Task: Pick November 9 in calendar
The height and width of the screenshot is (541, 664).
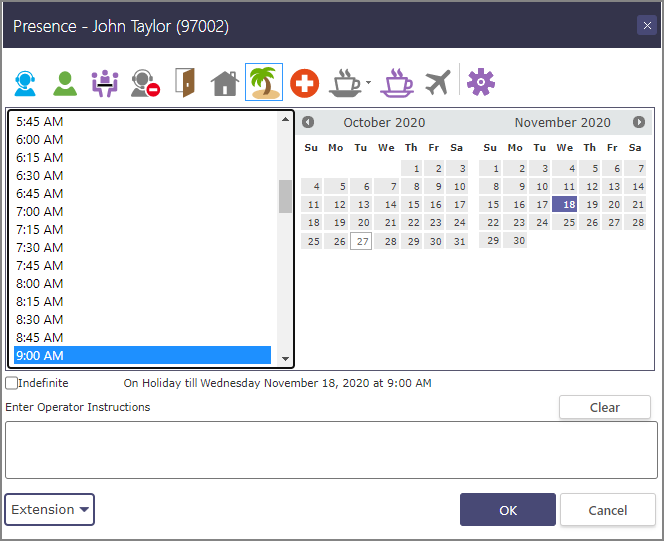Action: [515, 186]
